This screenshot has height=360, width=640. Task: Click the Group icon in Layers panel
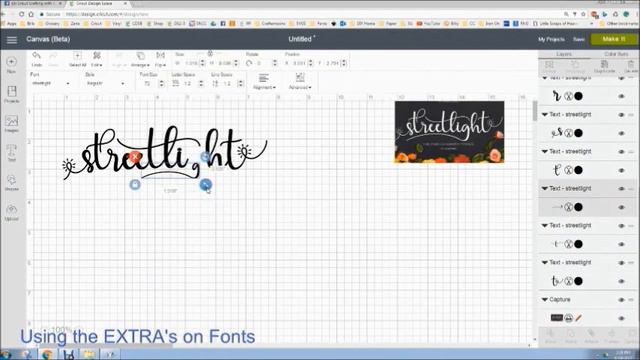[549, 64]
